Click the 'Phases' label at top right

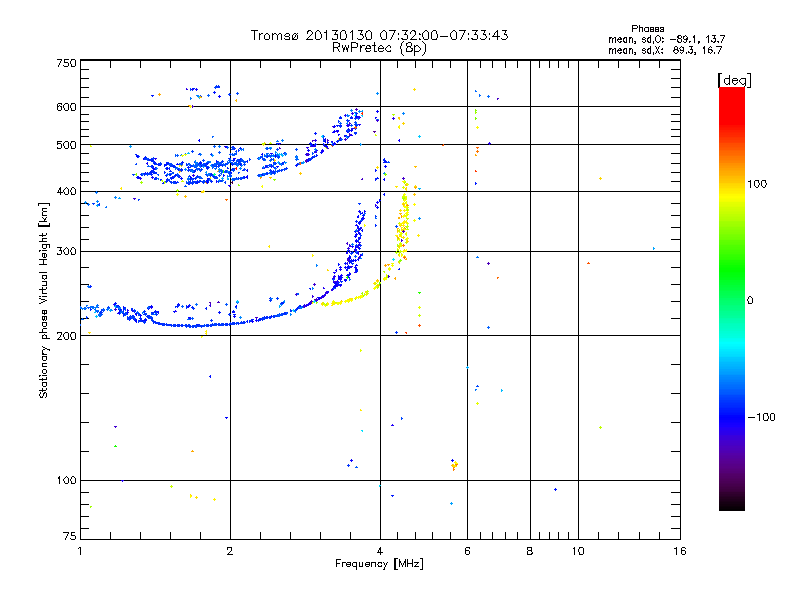click(x=647, y=29)
